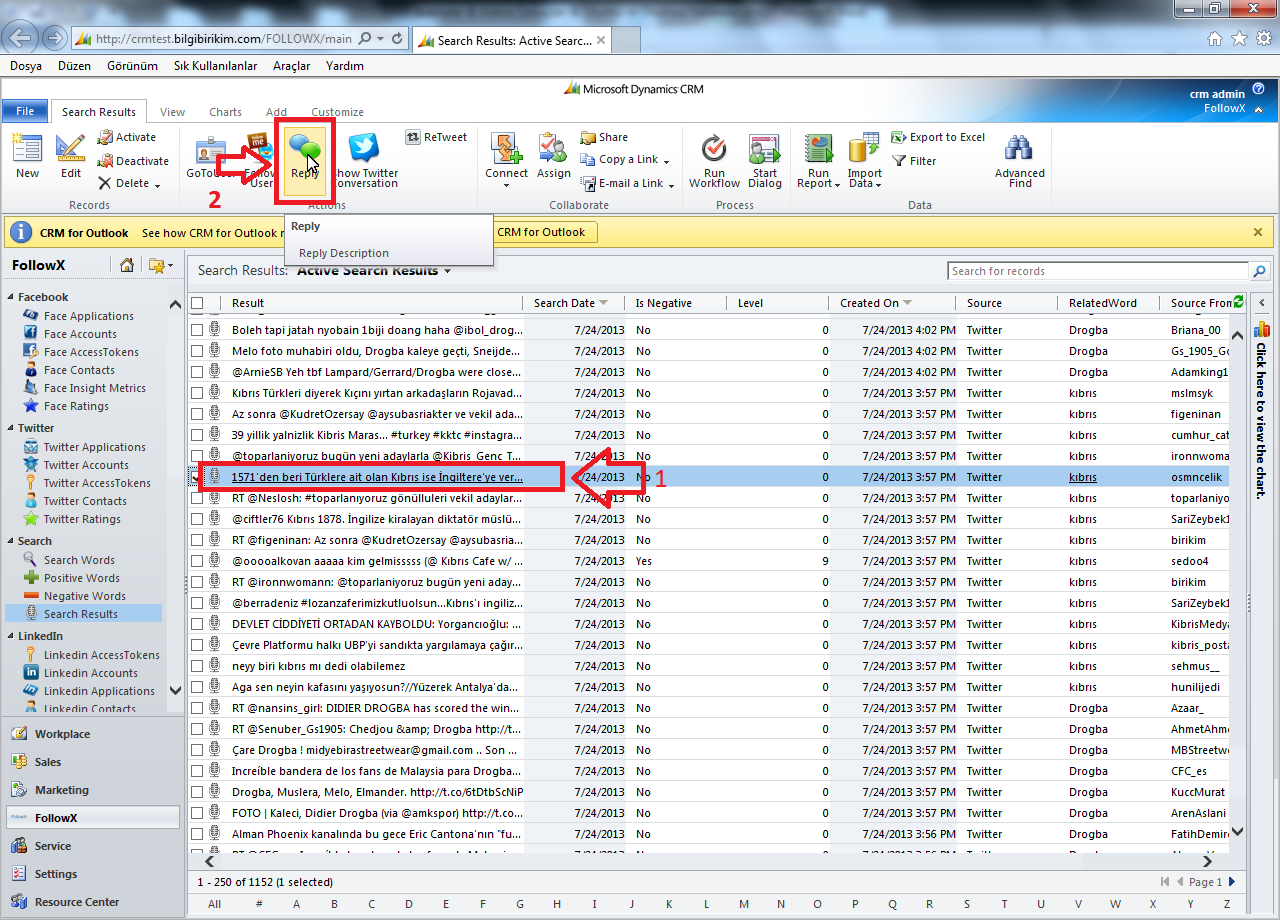Click the search magnifier button
The height and width of the screenshot is (920, 1280).
1259,271
